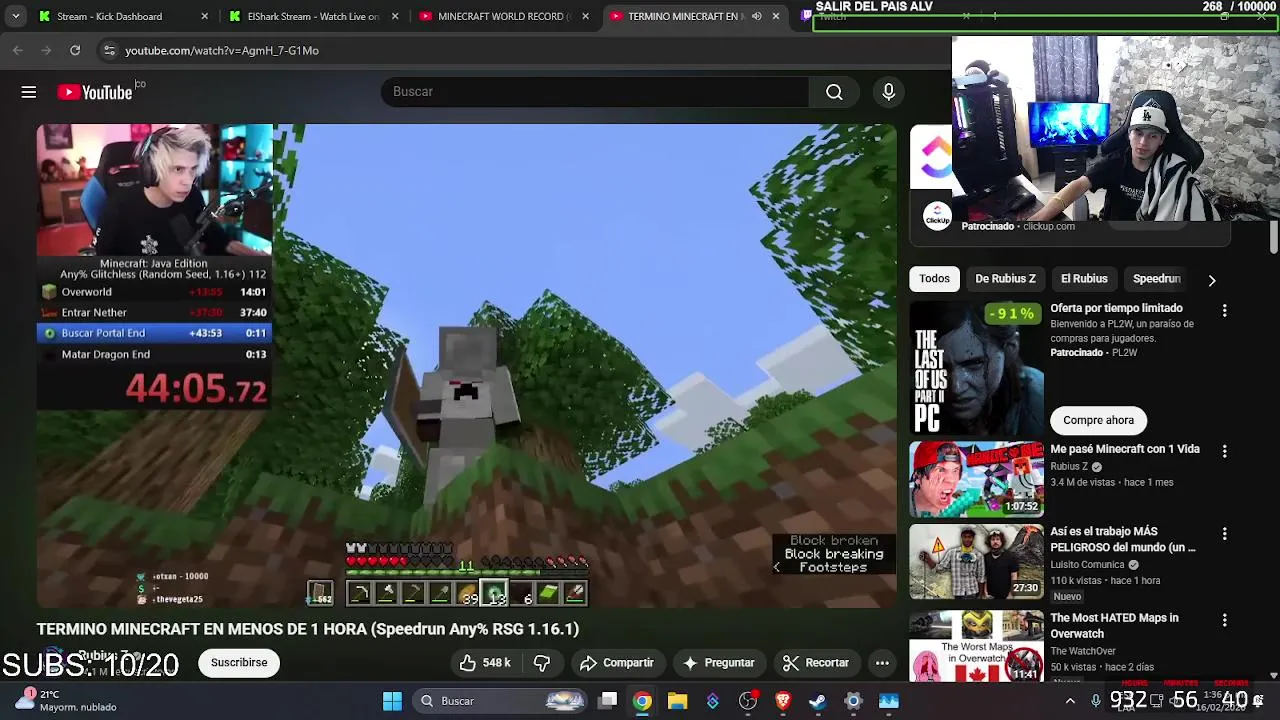Close the 'Stream - Kick Dashboard' tab
The image size is (1280, 720).
coord(205,16)
